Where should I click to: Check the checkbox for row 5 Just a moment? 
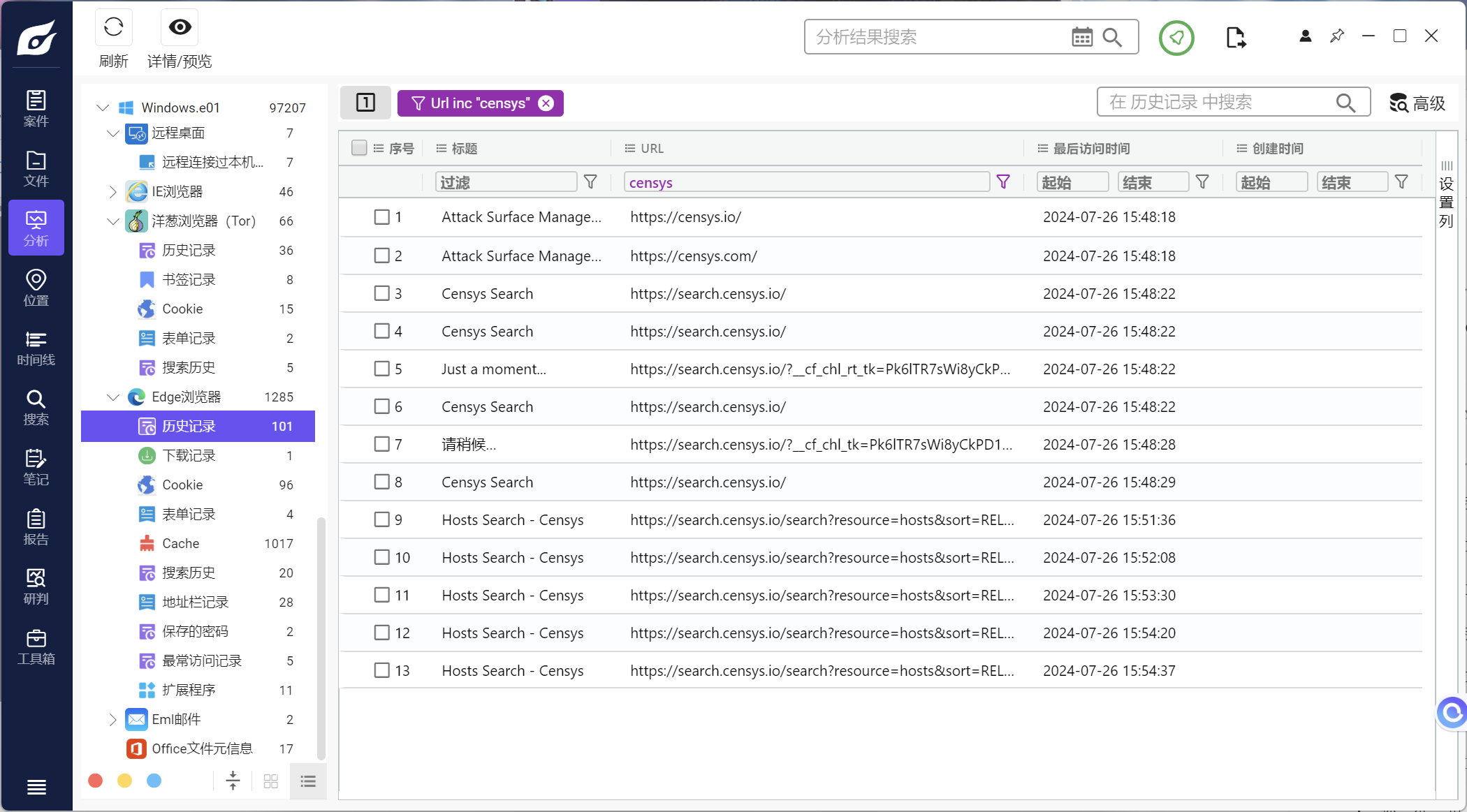pos(381,369)
